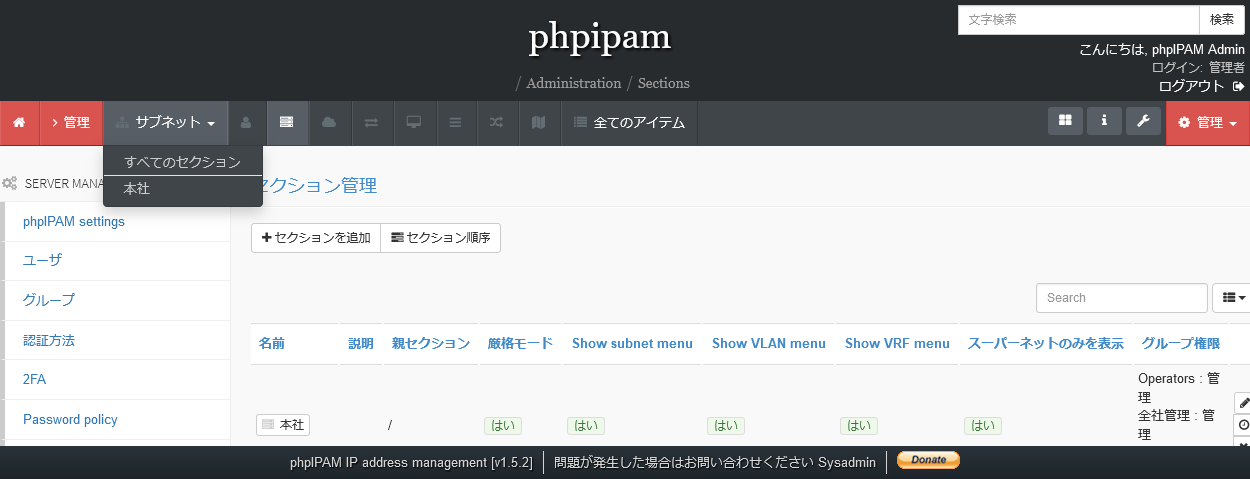The height and width of the screenshot is (479, 1250).
Task: Open the user/customers icon in navbar
Action: pos(246,122)
